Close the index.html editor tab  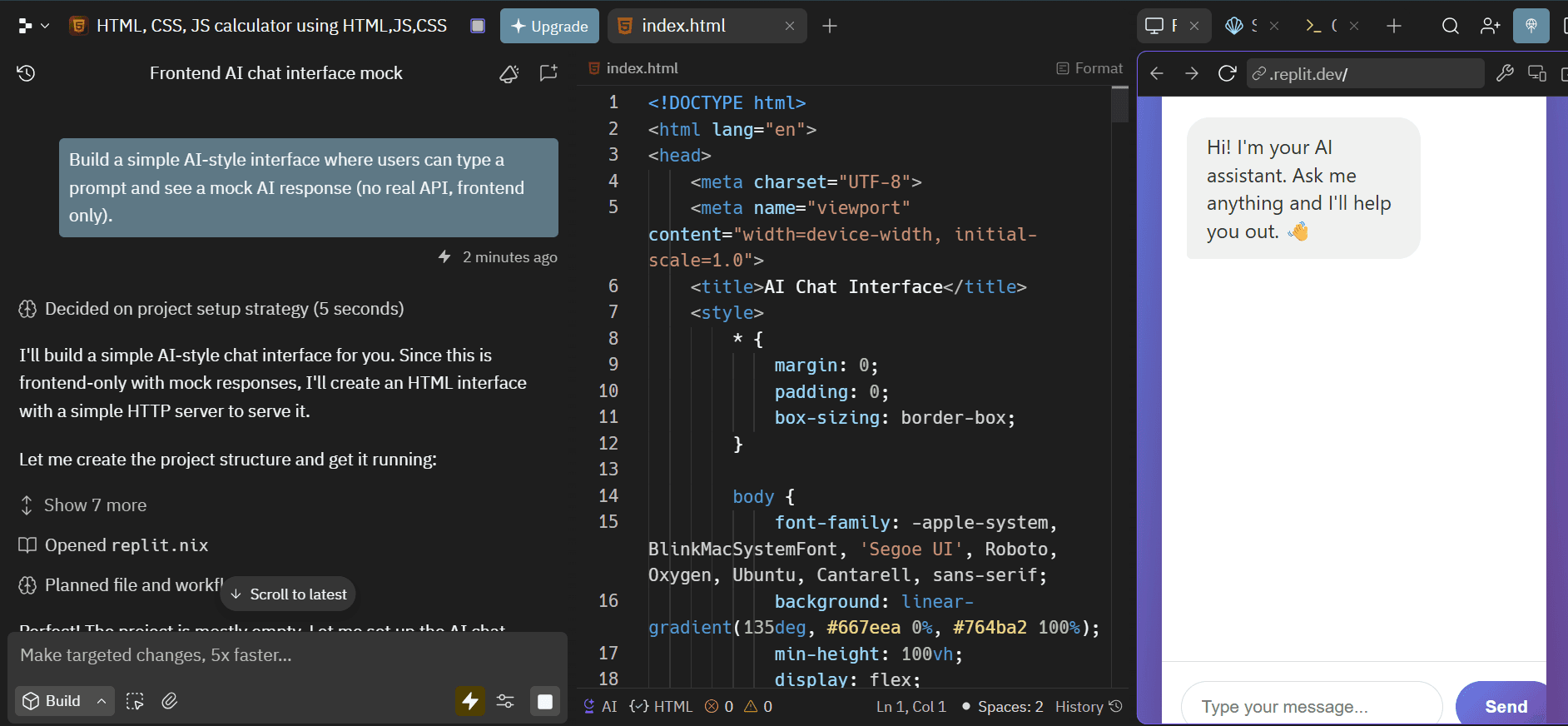coord(790,26)
